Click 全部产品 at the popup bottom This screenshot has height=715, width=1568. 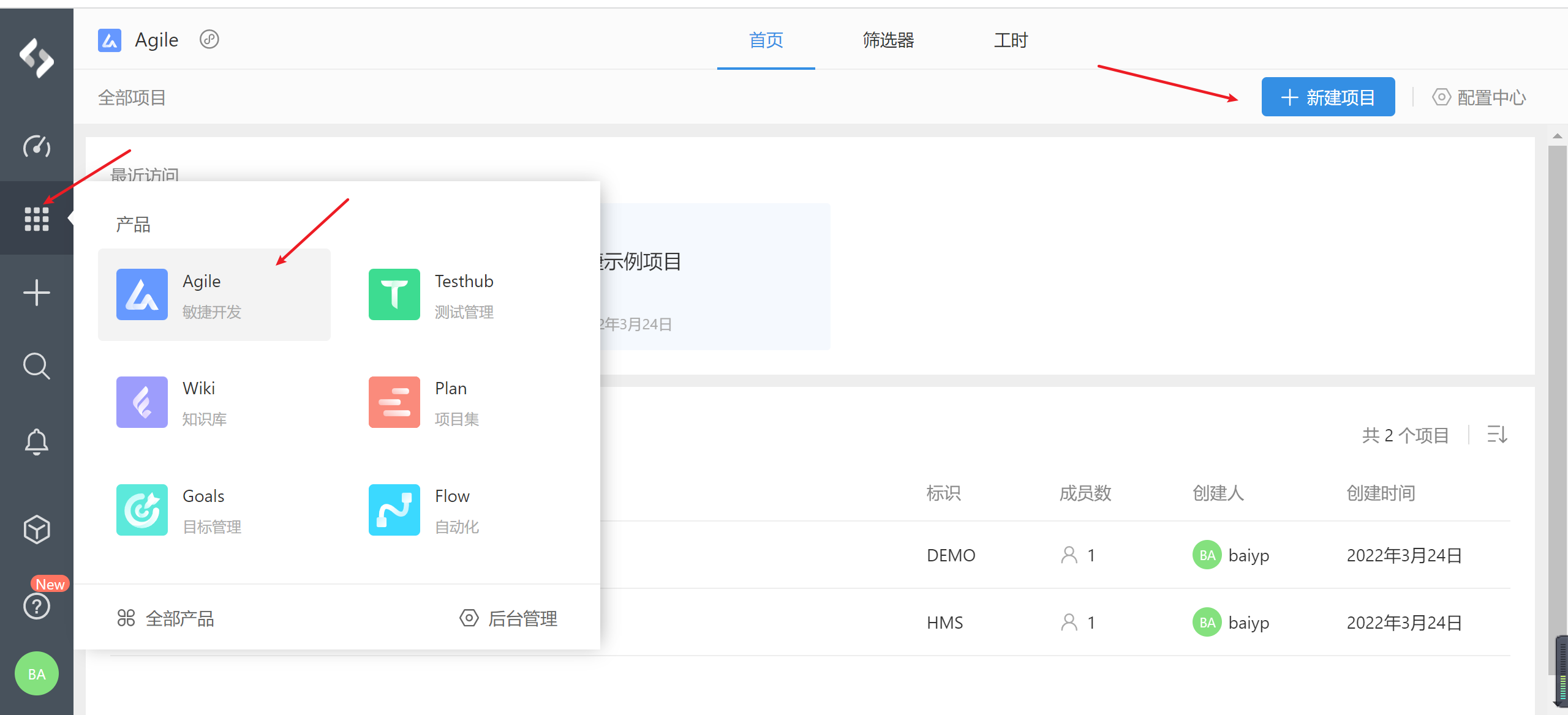[165, 618]
